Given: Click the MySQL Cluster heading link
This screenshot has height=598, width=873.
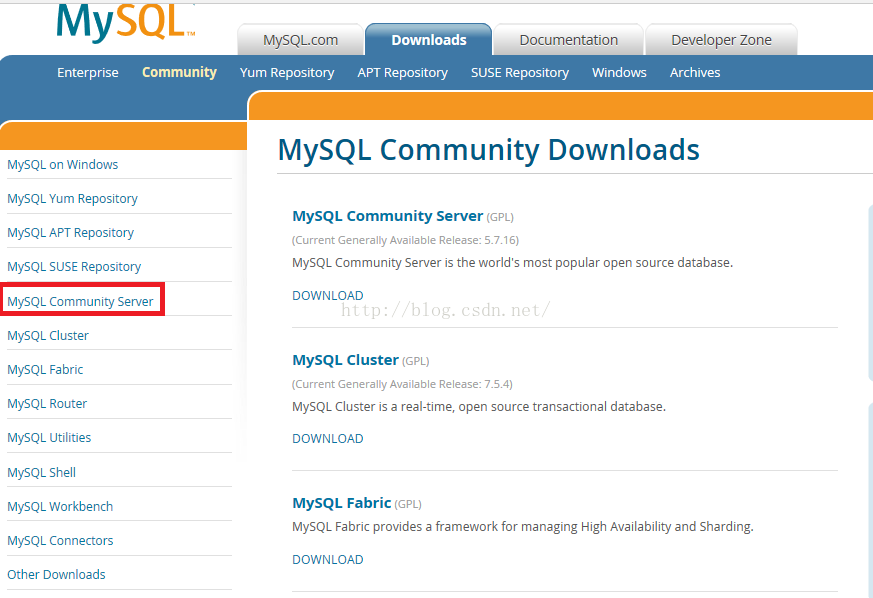Looking at the screenshot, I should (x=346, y=360).
